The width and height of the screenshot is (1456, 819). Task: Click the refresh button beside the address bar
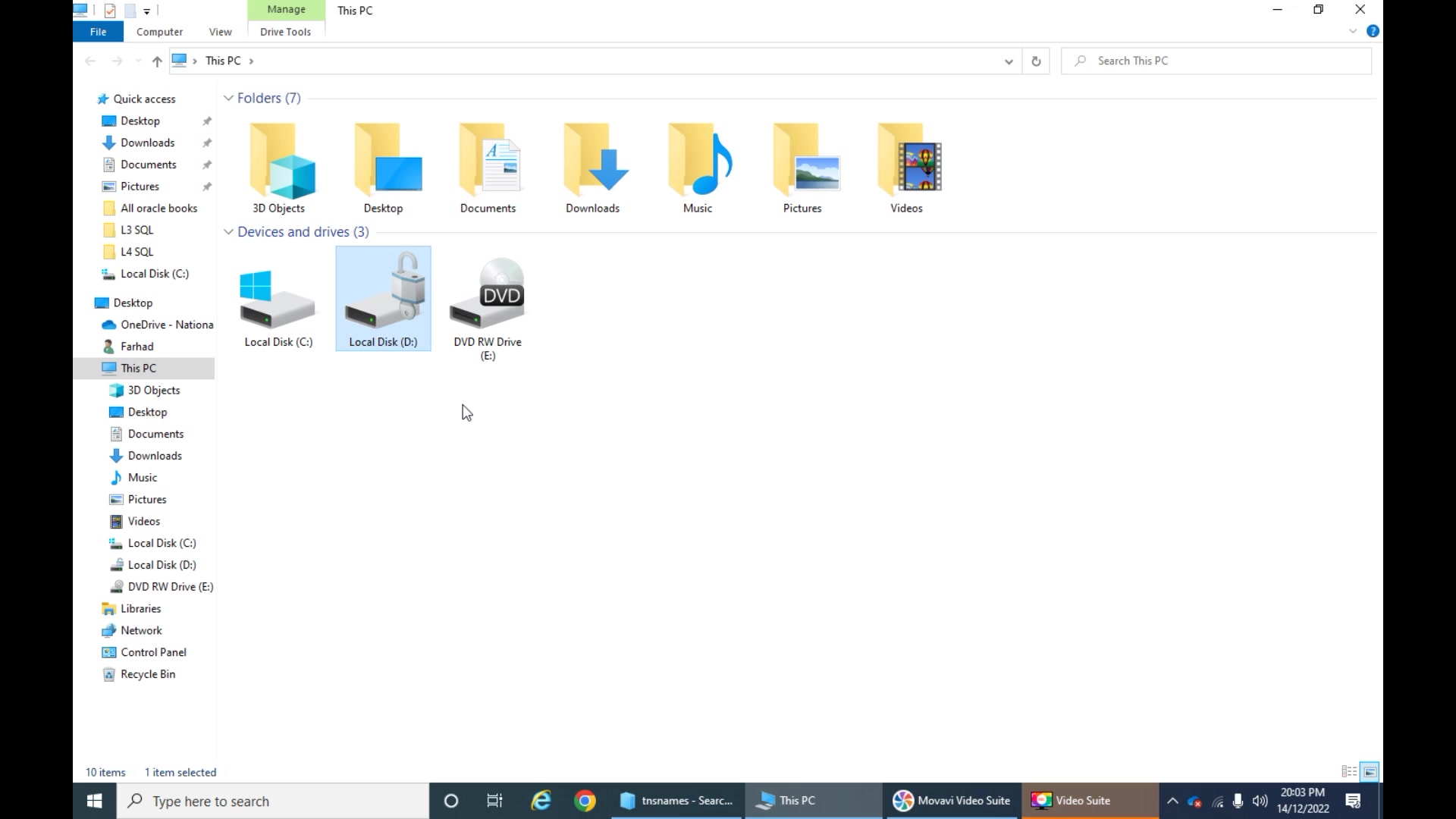[1036, 61]
